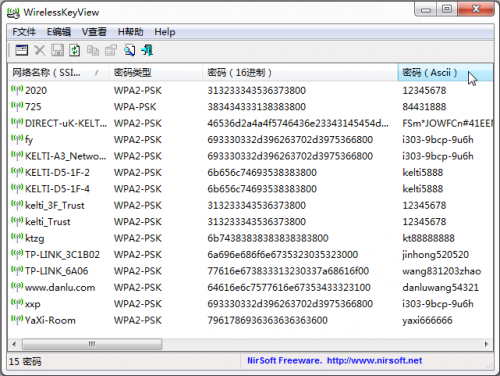Select the KELTI-D5-1F-4 network row
The image size is (500, 376).
(x=251, y=189)
